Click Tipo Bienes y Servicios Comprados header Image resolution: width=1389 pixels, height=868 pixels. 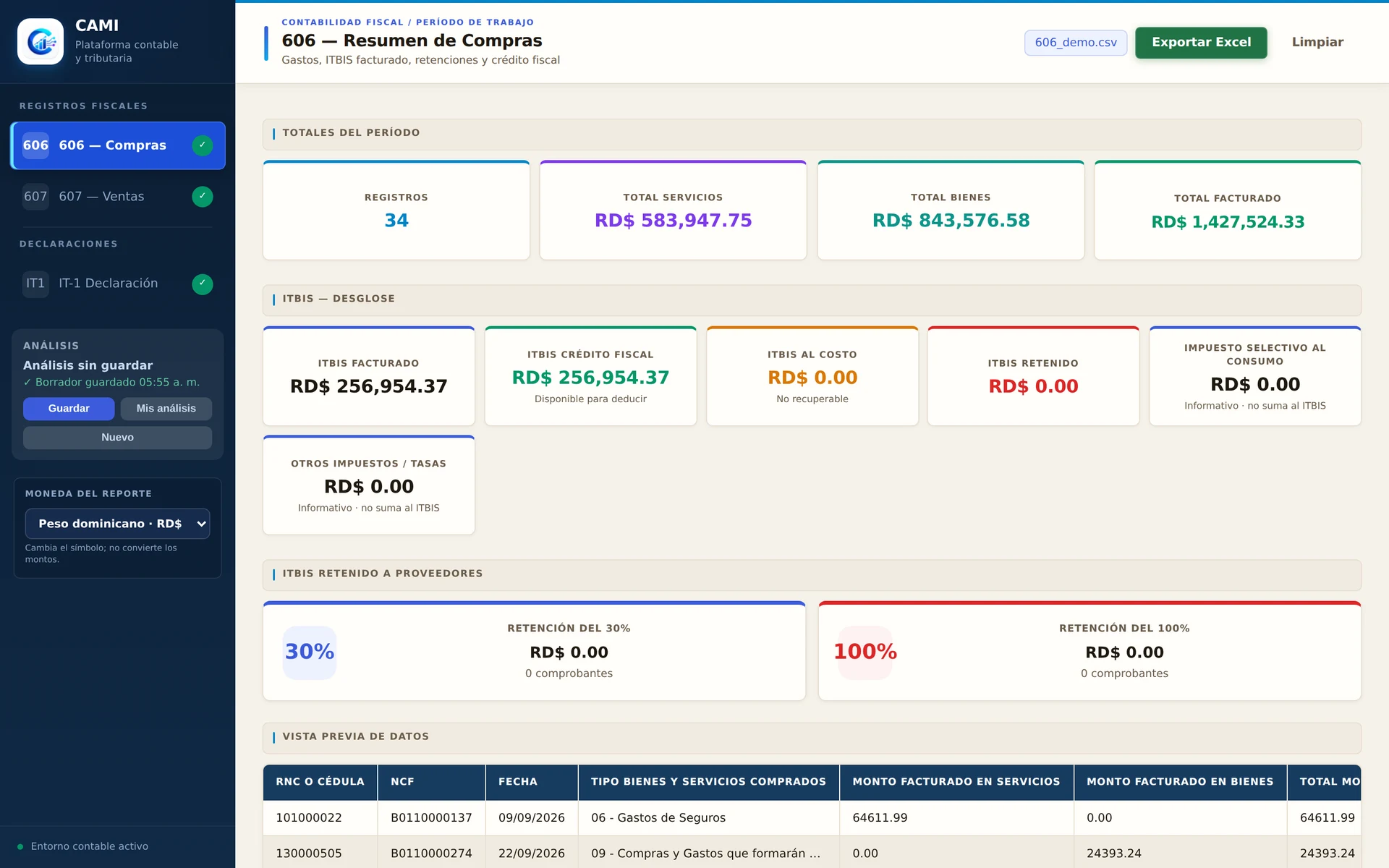click(708, 782)
